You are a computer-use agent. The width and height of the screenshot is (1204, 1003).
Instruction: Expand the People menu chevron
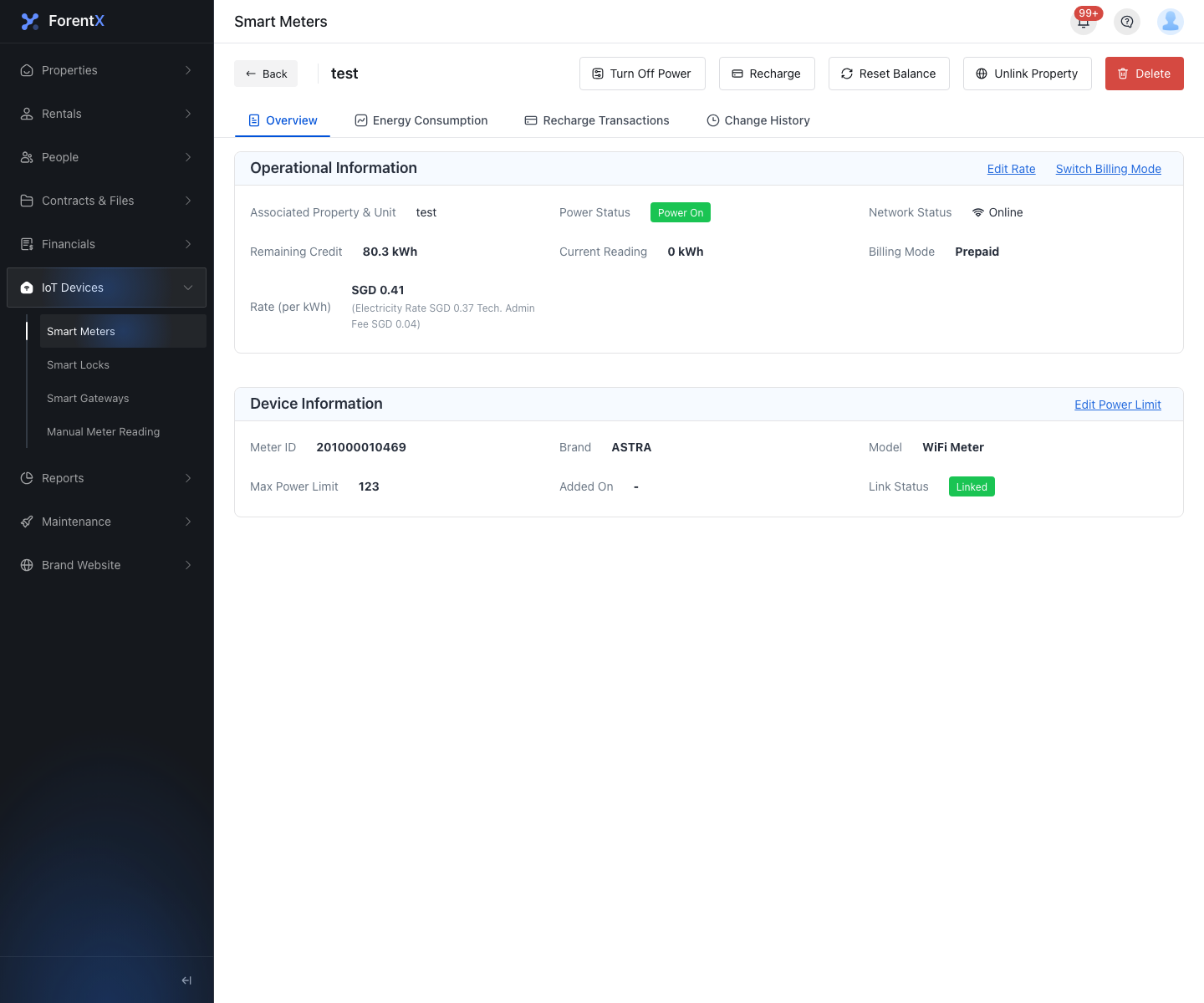(x=188, y=157)
